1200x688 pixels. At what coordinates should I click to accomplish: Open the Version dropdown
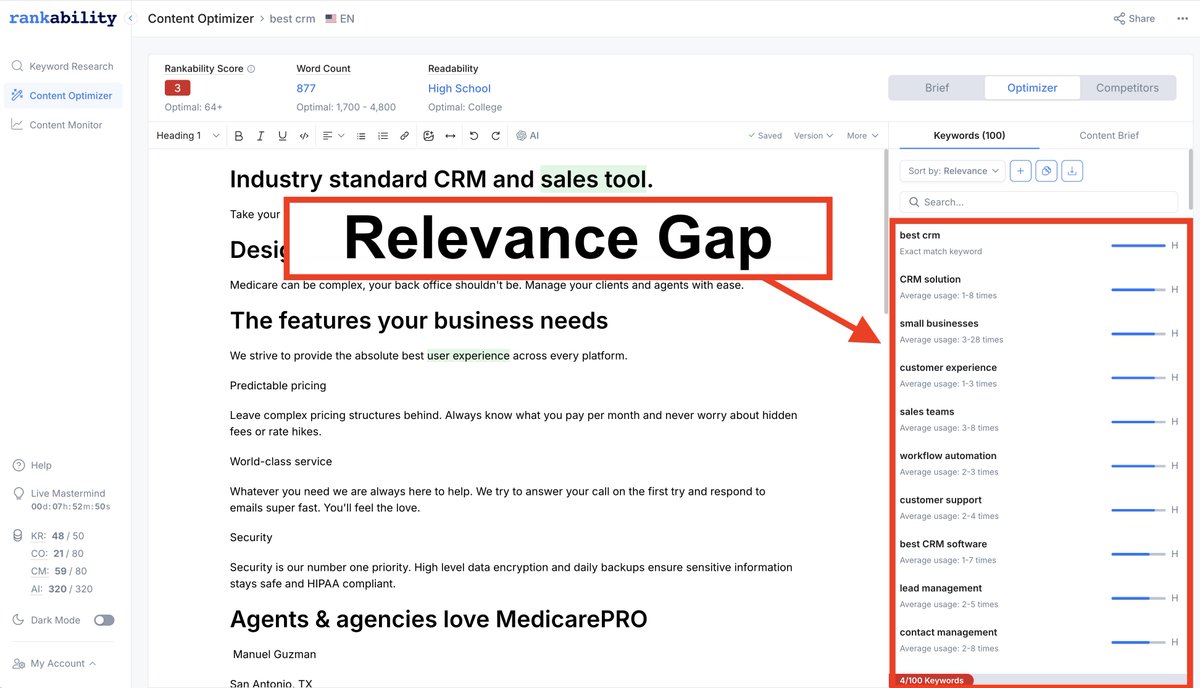(x=813, y=136)
